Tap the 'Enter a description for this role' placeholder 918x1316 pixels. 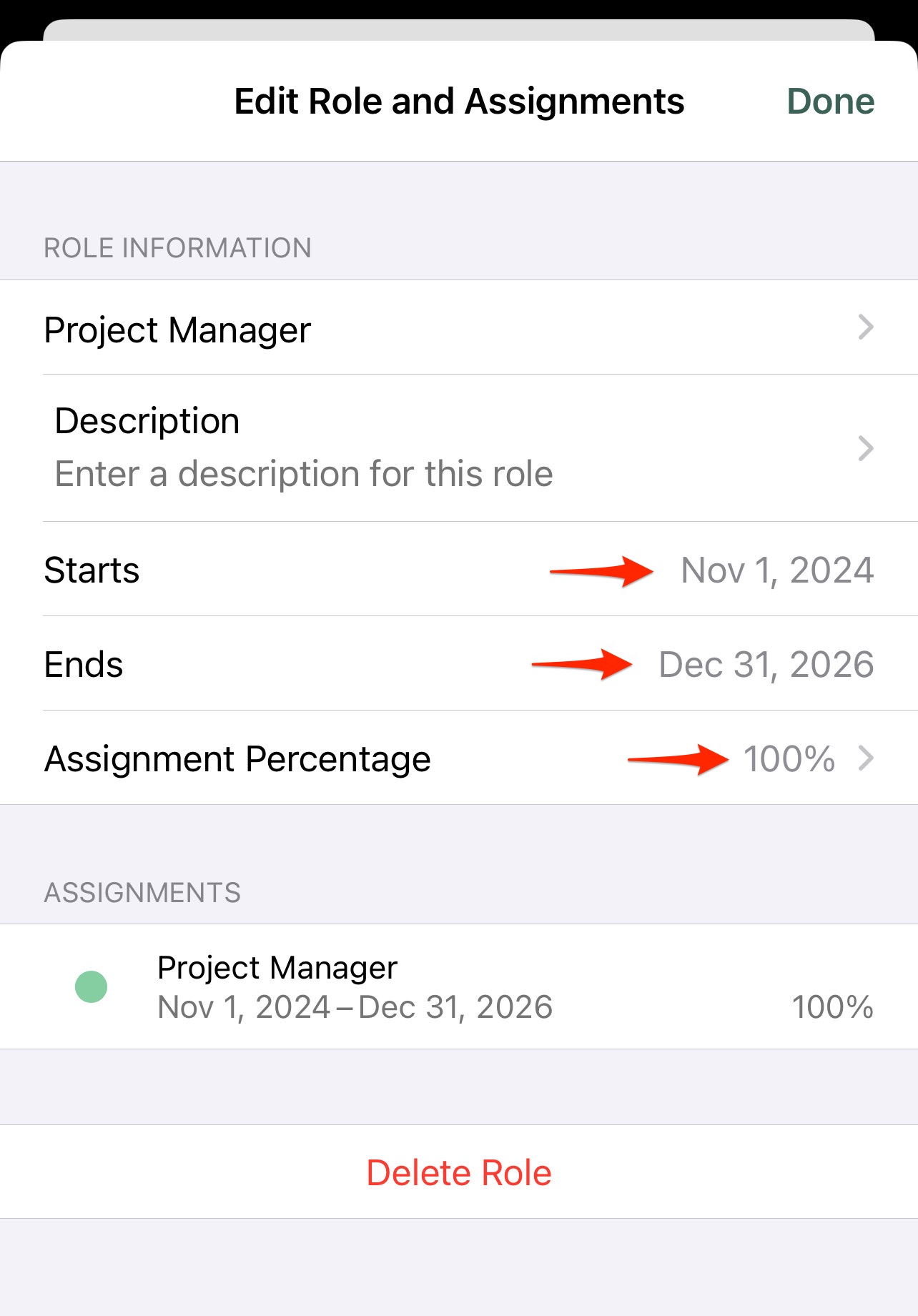click(x=304, y=474)
